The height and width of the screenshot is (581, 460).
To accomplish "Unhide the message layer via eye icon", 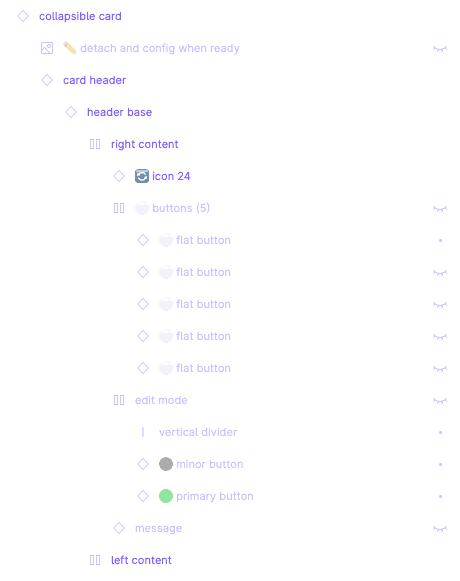I will [x=440, y=528].
